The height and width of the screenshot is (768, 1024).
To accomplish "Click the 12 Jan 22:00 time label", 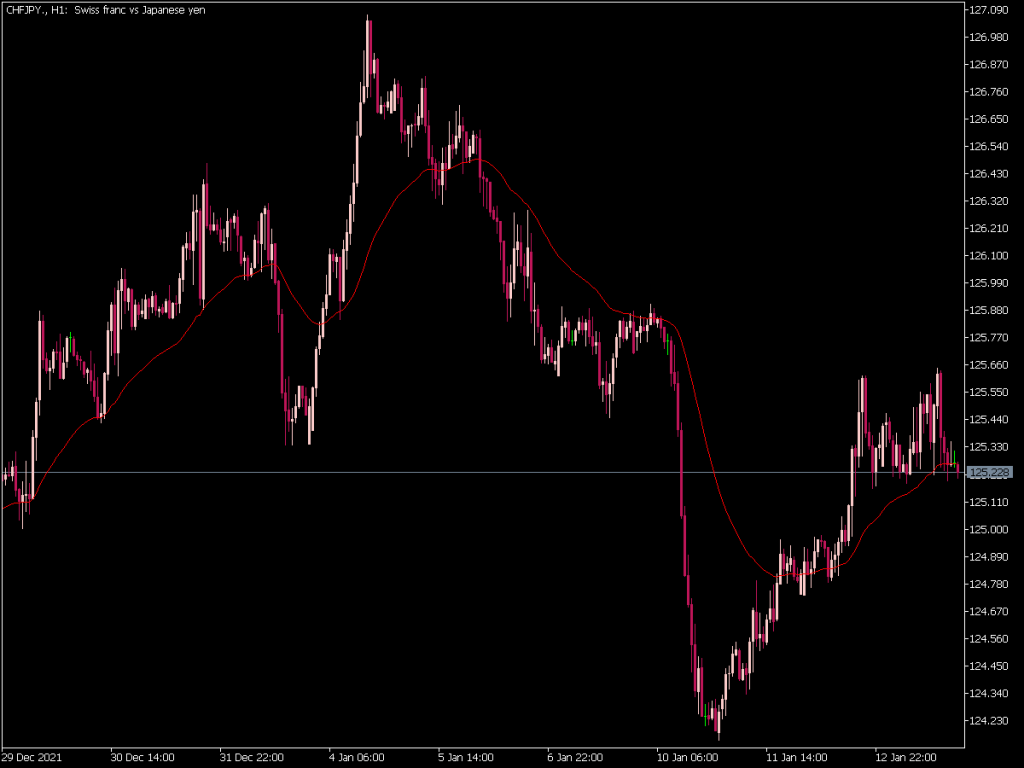I will (907, 757).
